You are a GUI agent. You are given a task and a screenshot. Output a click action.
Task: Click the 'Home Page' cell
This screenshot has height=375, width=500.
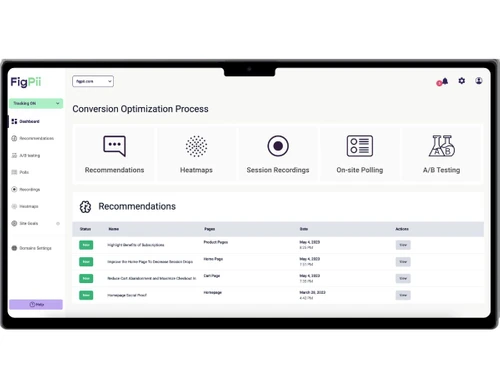[213, 259]
